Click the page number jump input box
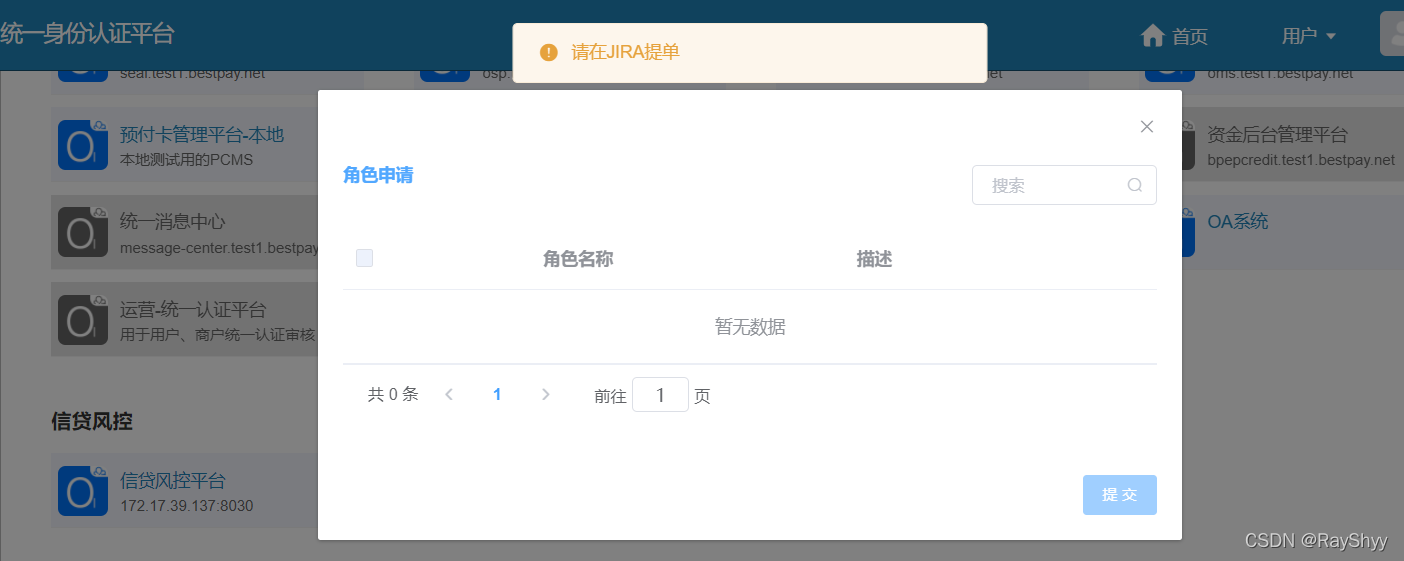This screenshot has height=561, width=1404. click(660, 395)
